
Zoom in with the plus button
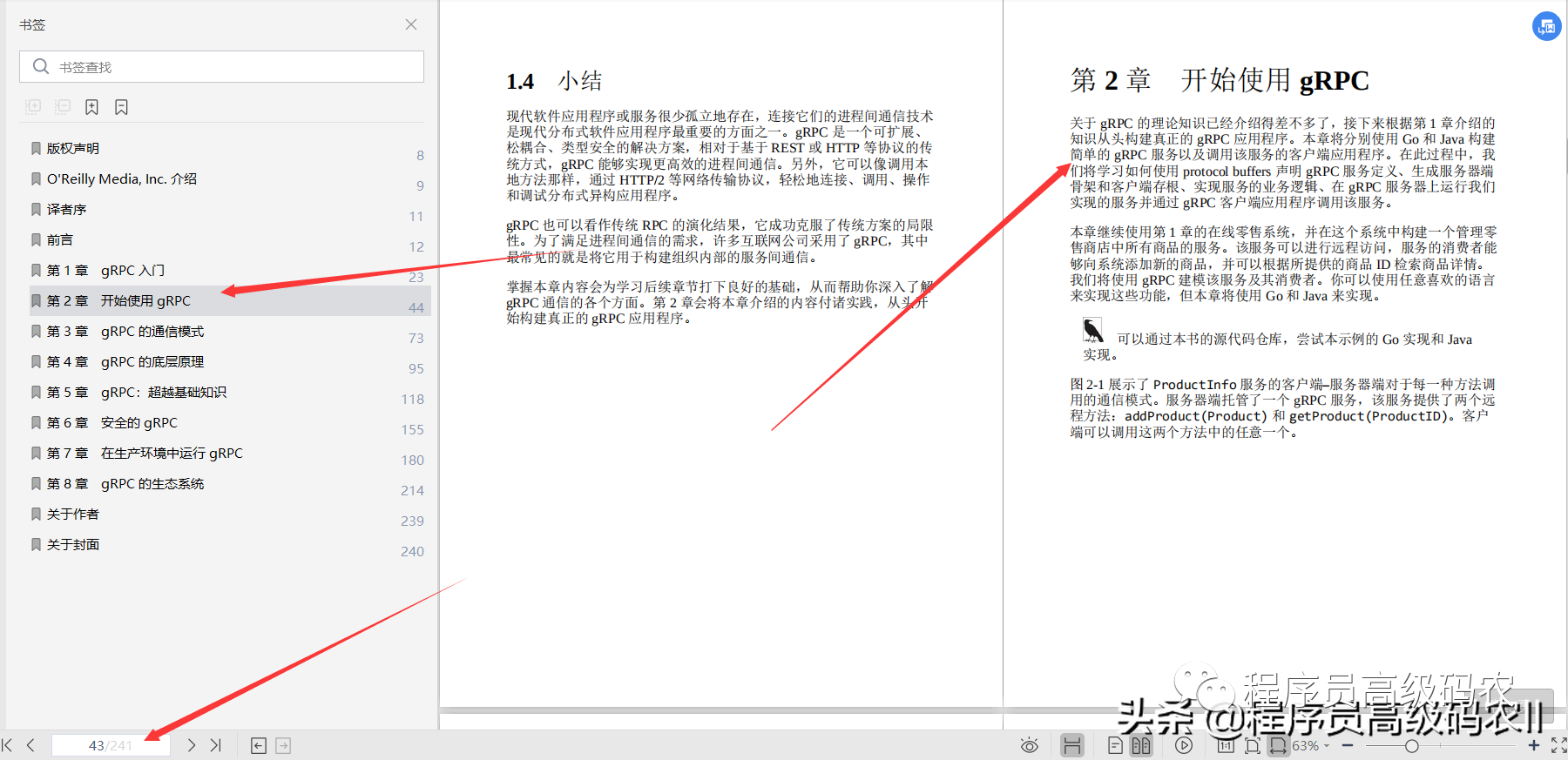1534,746
